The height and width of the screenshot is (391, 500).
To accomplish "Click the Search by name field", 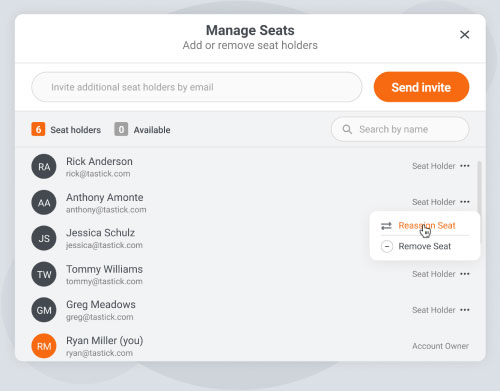I will click(400, 129).
